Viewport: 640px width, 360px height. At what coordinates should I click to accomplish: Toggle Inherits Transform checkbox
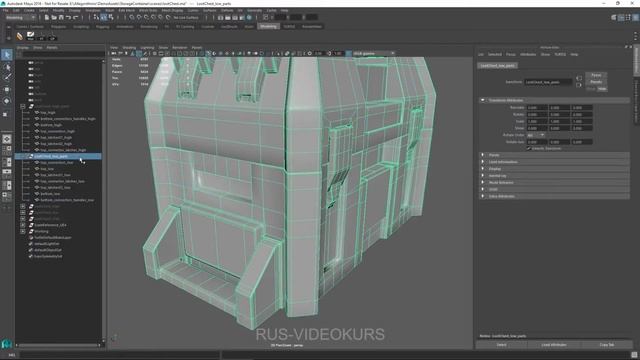[529, 149]
